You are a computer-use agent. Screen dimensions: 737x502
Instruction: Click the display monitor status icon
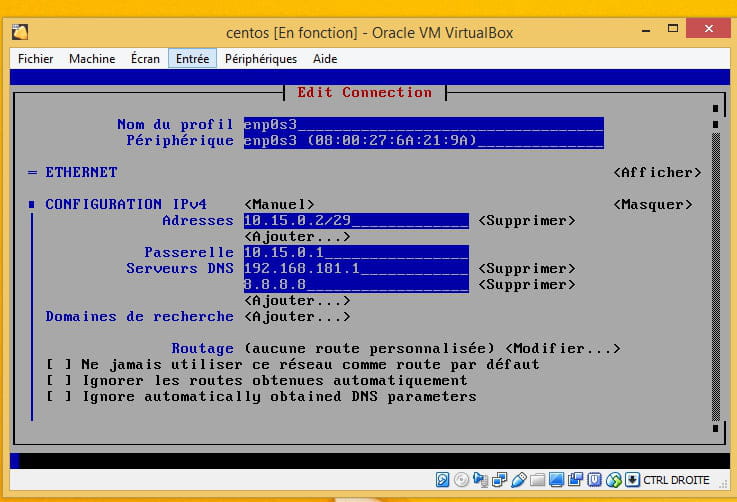click(556, 481)
